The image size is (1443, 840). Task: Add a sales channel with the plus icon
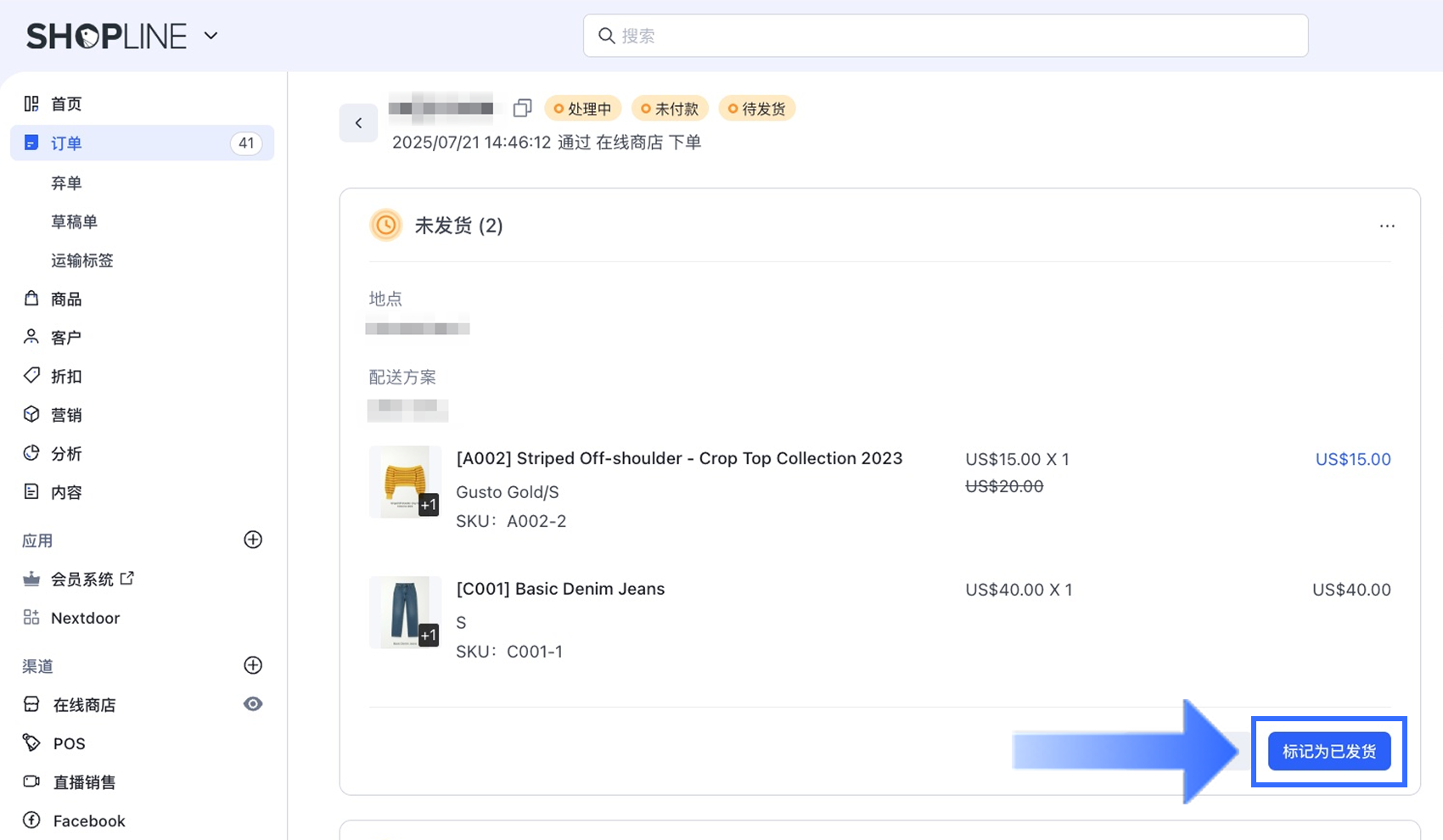[x=253, y=665]
